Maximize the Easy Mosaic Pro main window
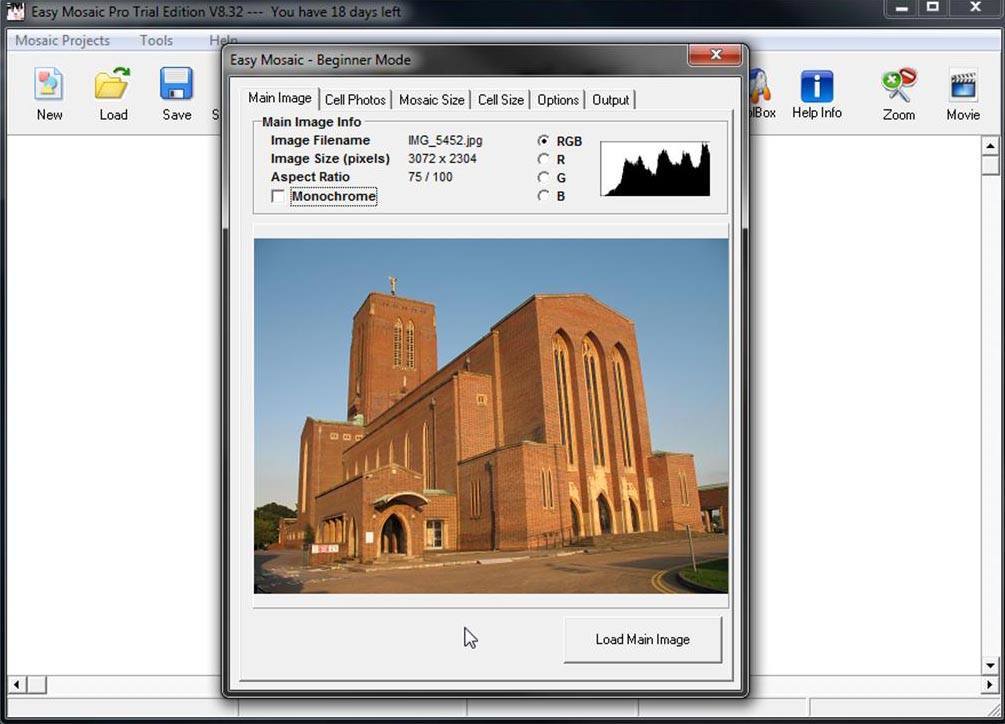The width and height of the screenshot is (1005, 724). (x=933, y=7)
